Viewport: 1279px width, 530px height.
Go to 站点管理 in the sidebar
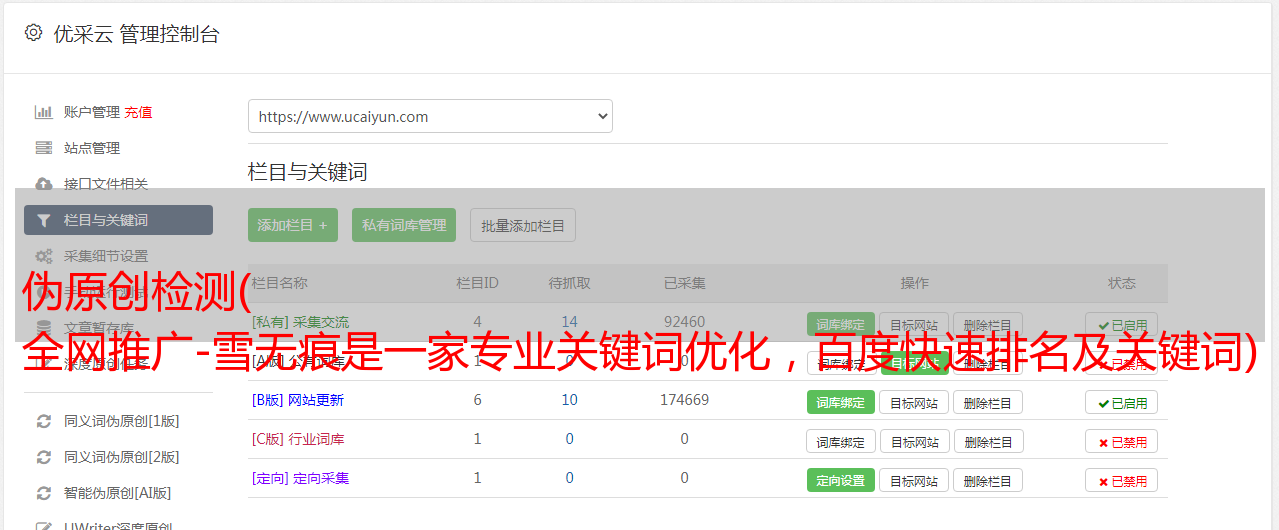[x=92, y=148]
